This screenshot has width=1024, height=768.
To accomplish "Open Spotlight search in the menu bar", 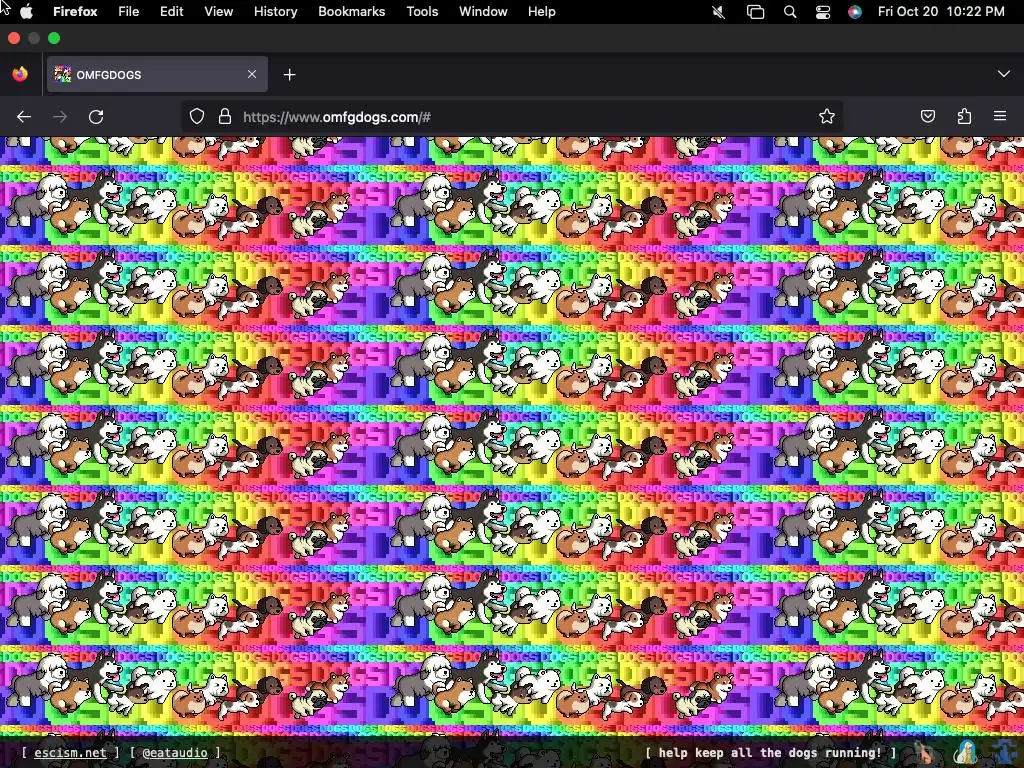I will [790, 12].
